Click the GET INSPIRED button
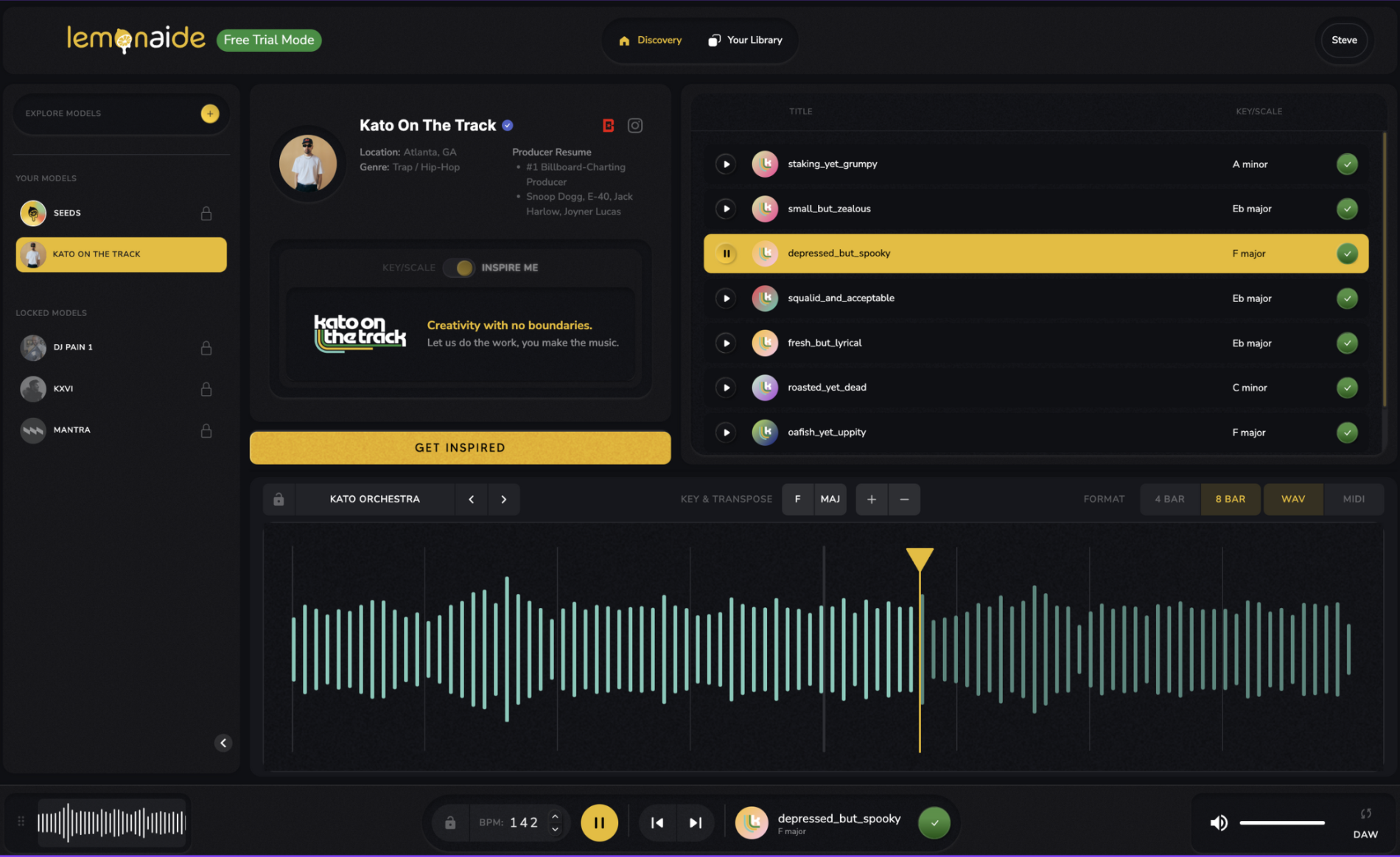The width and height of the screenshot is (1400, 857). tap(461, 448)
